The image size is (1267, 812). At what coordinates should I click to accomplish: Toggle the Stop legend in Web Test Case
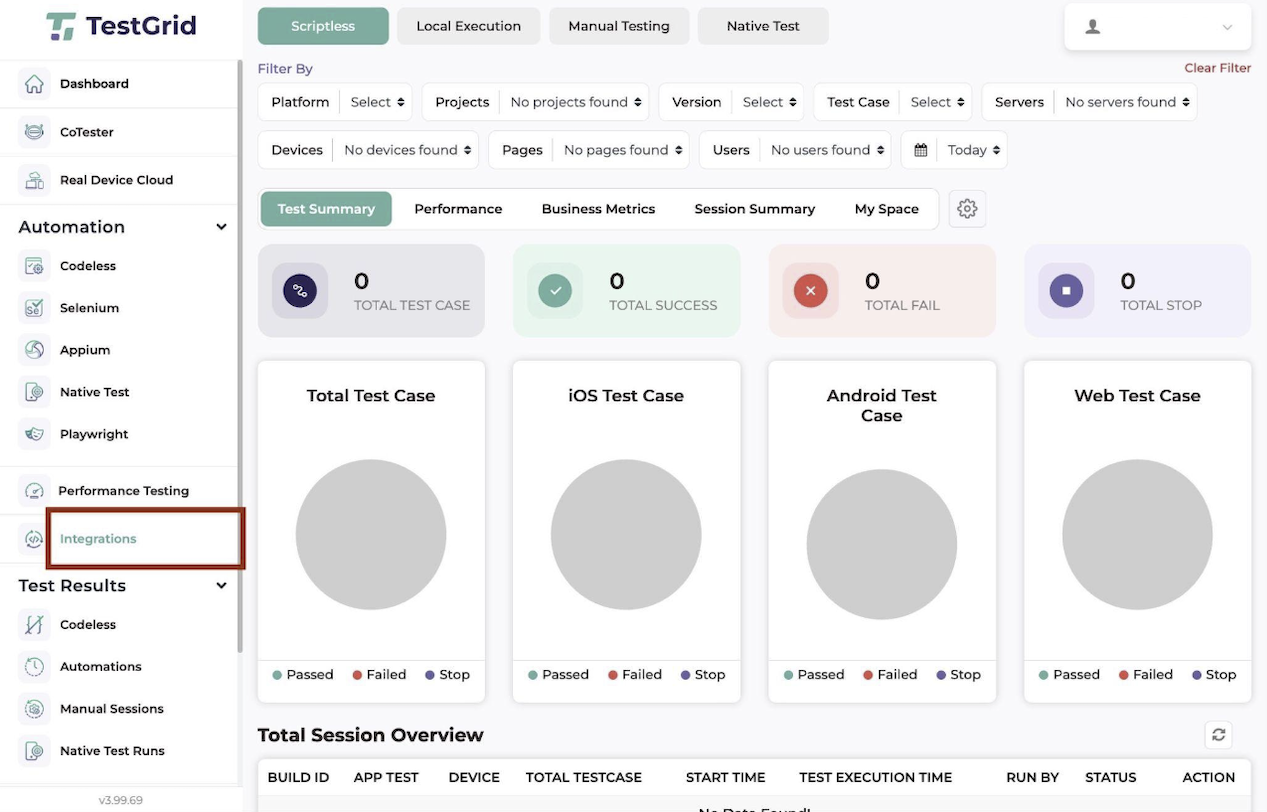[1214, 675]
